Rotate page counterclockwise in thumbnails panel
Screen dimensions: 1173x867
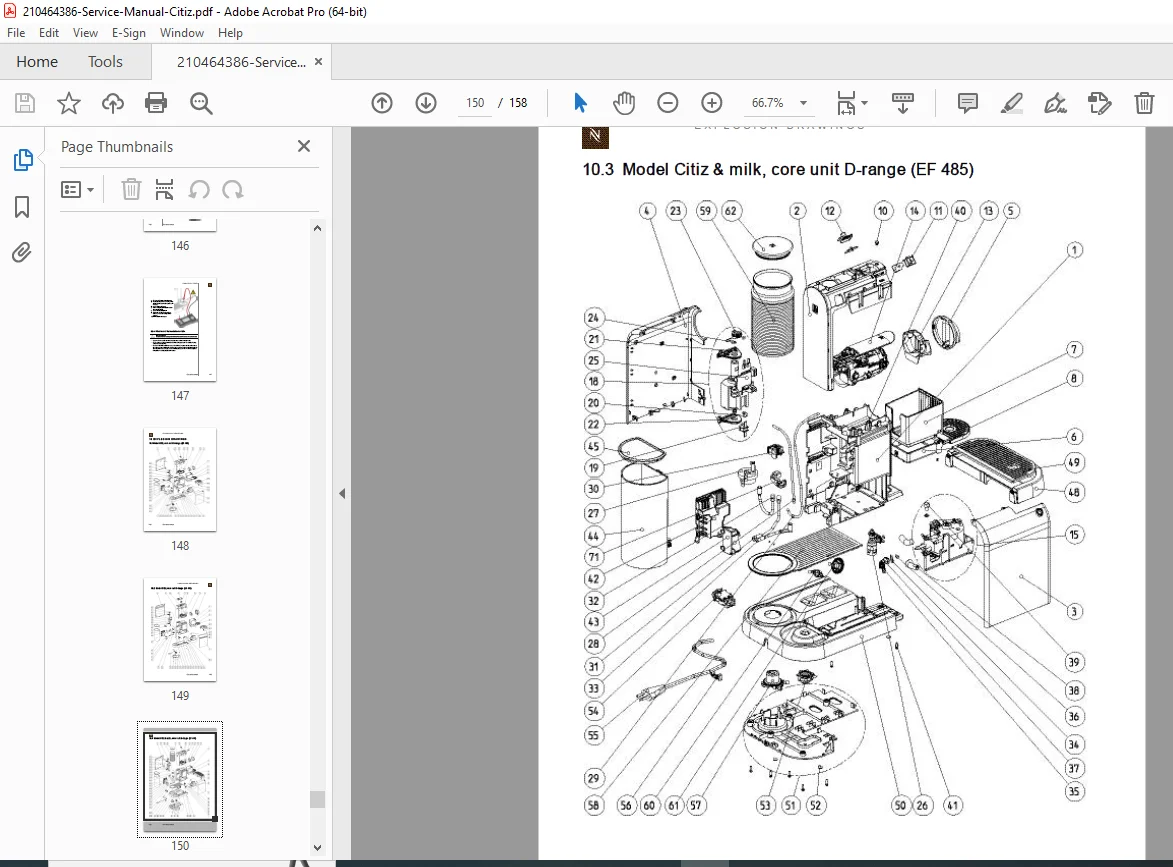[x=199, y=189]
